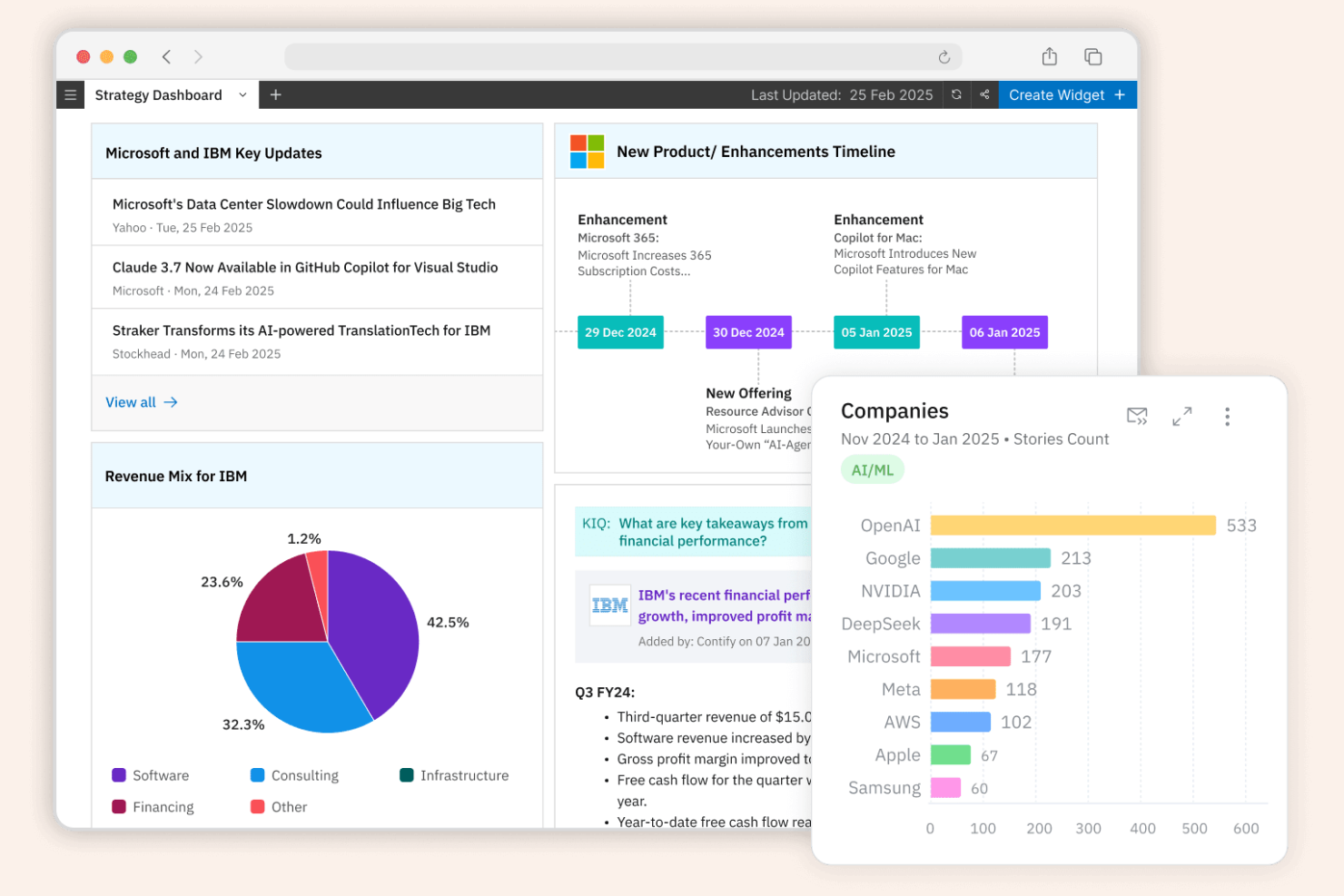Click the Microsoft logo on the Timeline widget

(587, 152)
